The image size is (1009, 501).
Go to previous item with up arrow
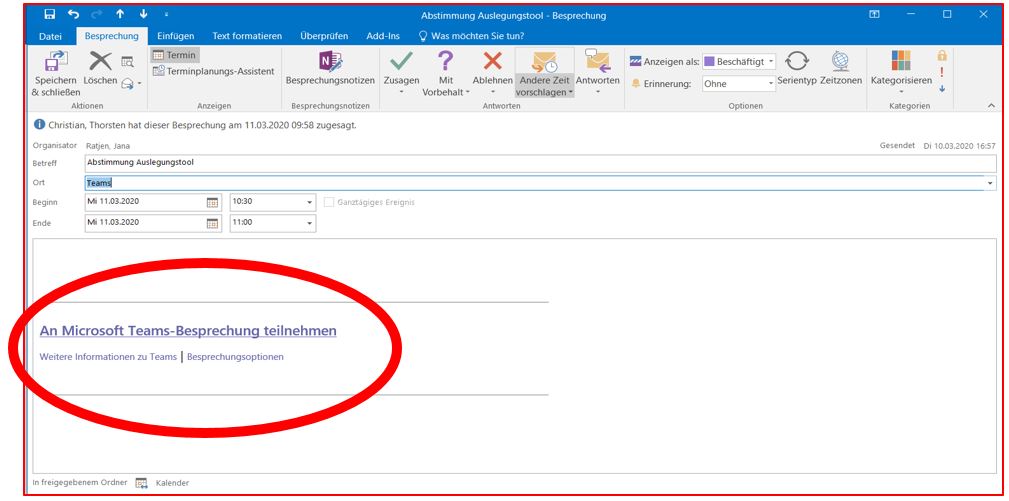tap(120, 14)
